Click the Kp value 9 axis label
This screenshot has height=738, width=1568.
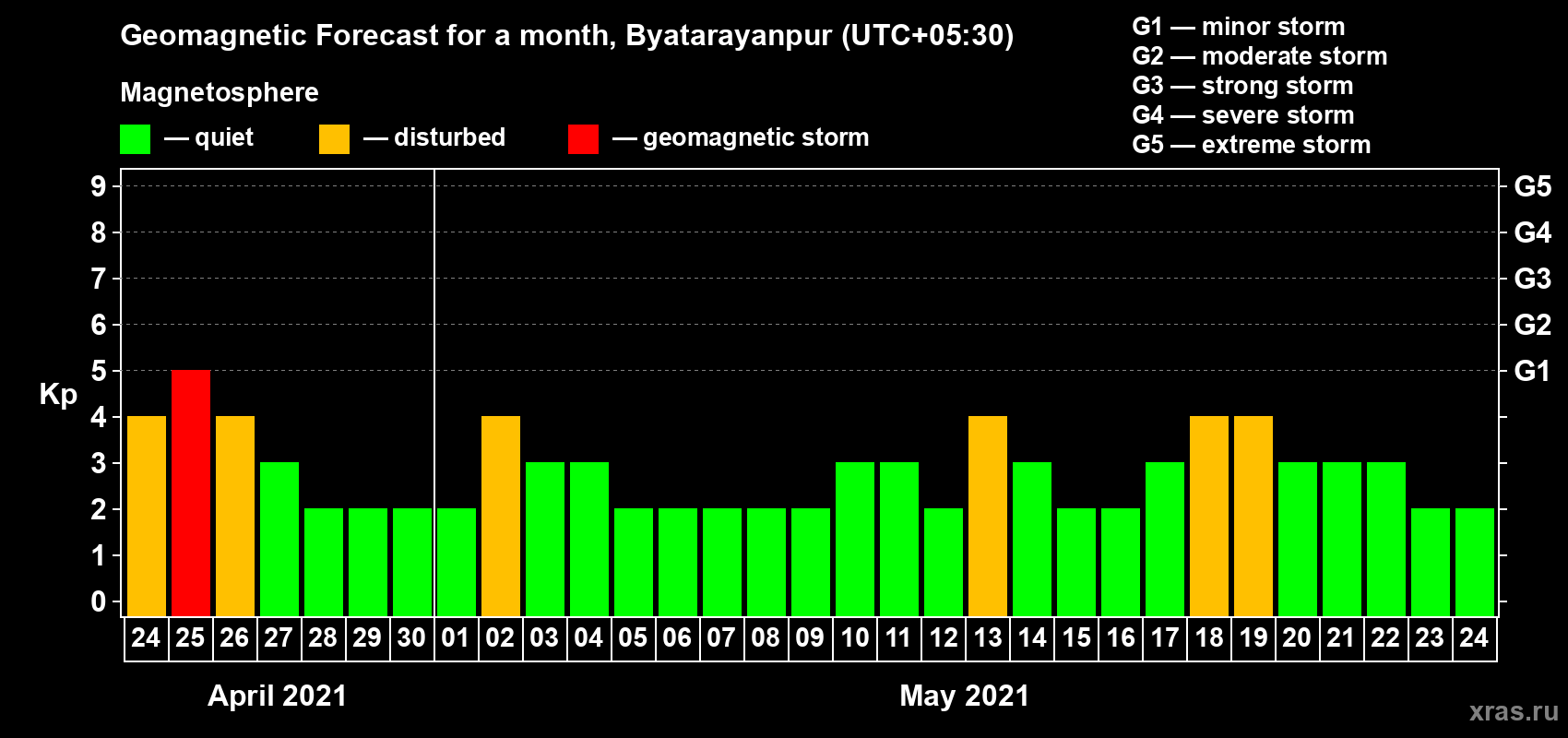(99, 186)
